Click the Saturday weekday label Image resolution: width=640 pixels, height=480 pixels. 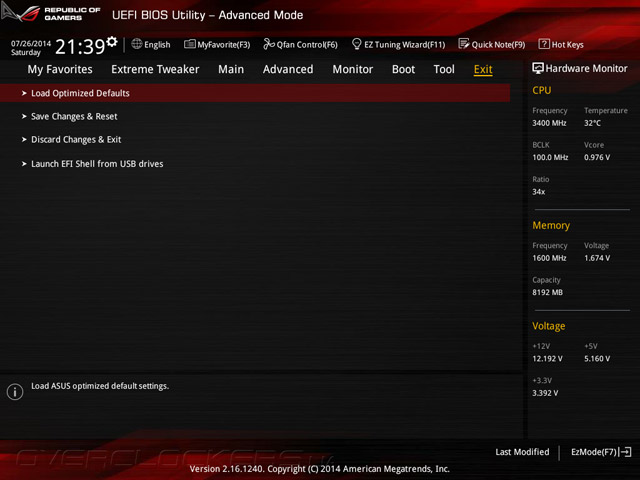26,52
